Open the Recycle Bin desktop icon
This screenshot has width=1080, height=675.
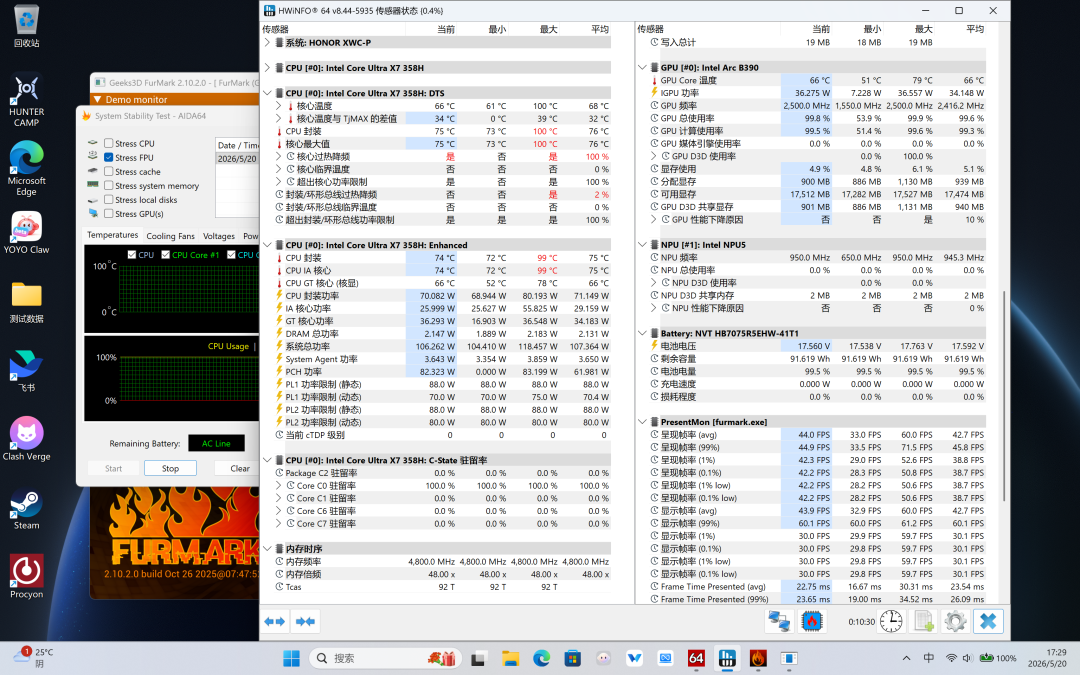click(x=26, y=26)
